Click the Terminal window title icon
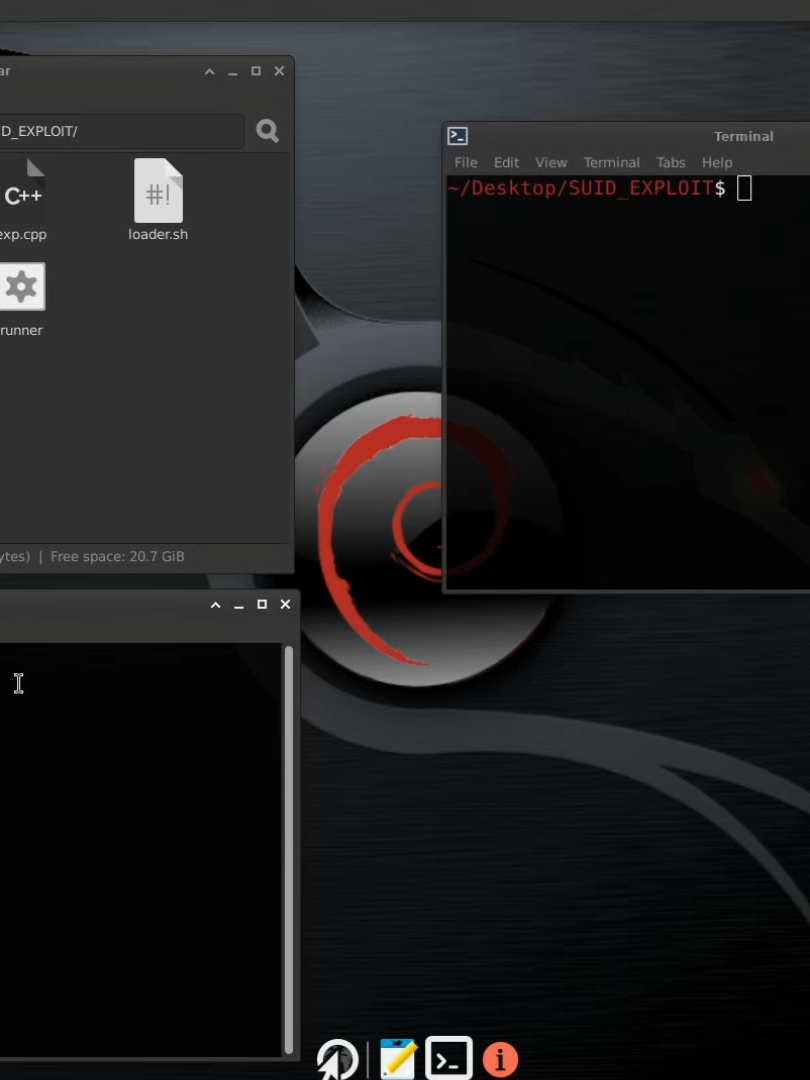The width and height of the screenshot is (810, 1080). 457,136
